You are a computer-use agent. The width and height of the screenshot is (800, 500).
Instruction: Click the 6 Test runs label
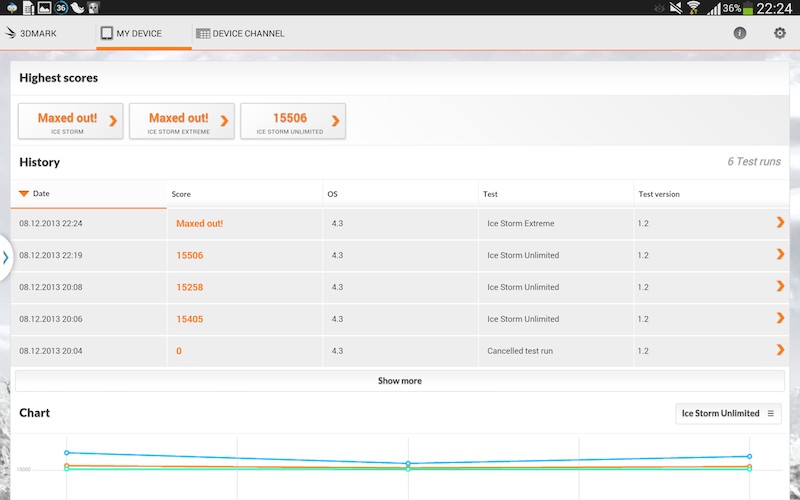tap(754, 162)
